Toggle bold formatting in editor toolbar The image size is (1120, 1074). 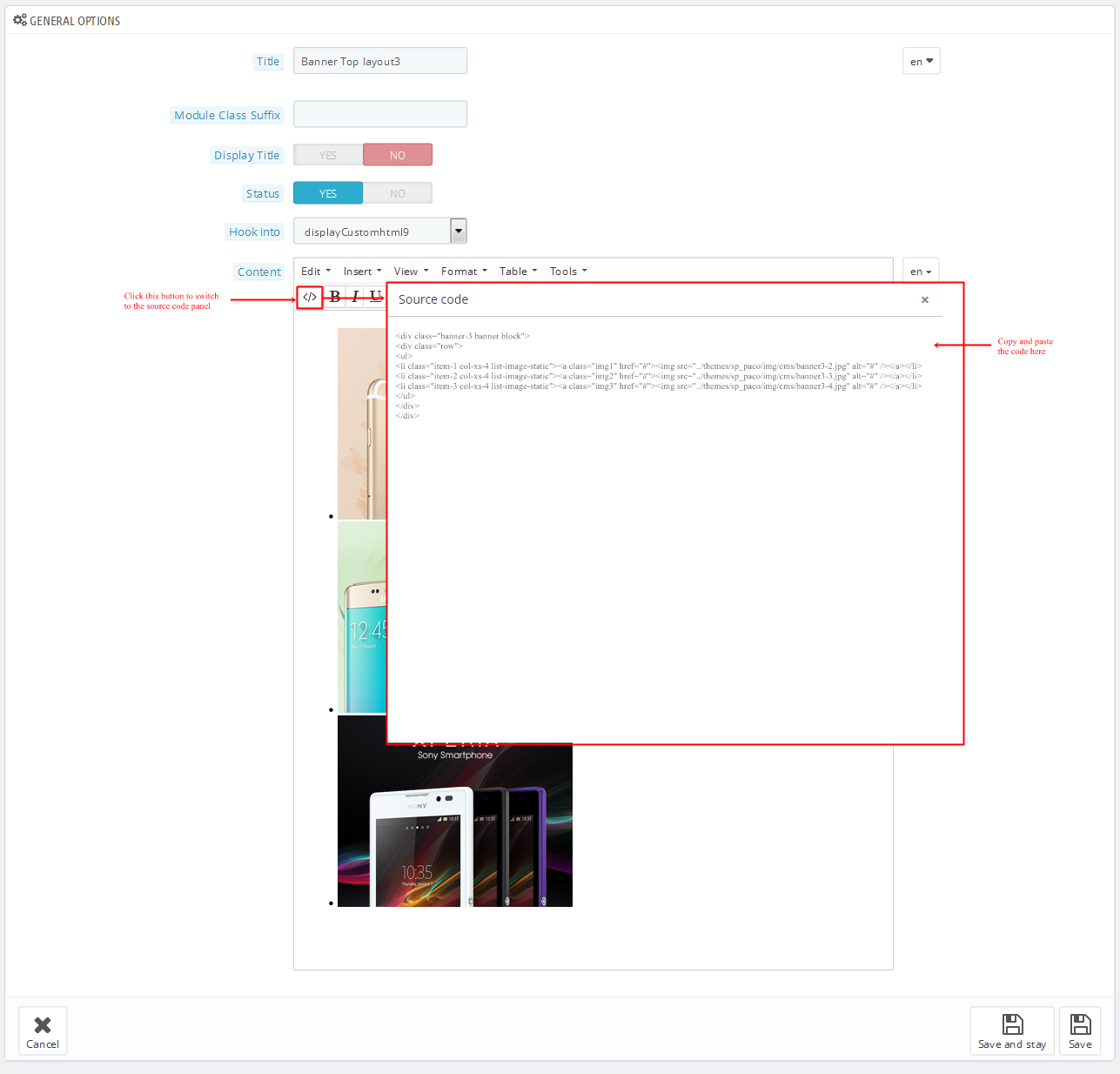pos(335,297)
